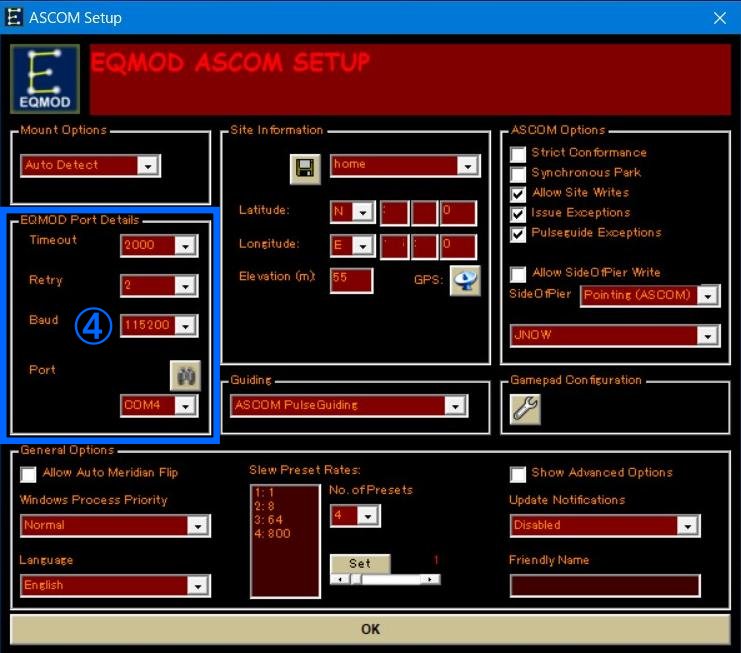Enable Allow Auto Meridian Flip
Image resolution: width=741 pixels, height=653 pixels.
(x=28, y=474)
